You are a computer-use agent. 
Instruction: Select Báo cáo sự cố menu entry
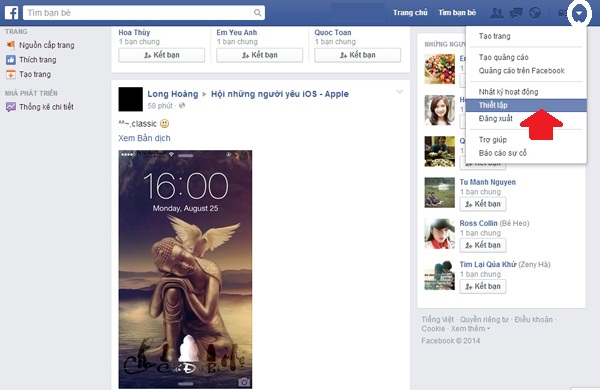click(502, 153)
